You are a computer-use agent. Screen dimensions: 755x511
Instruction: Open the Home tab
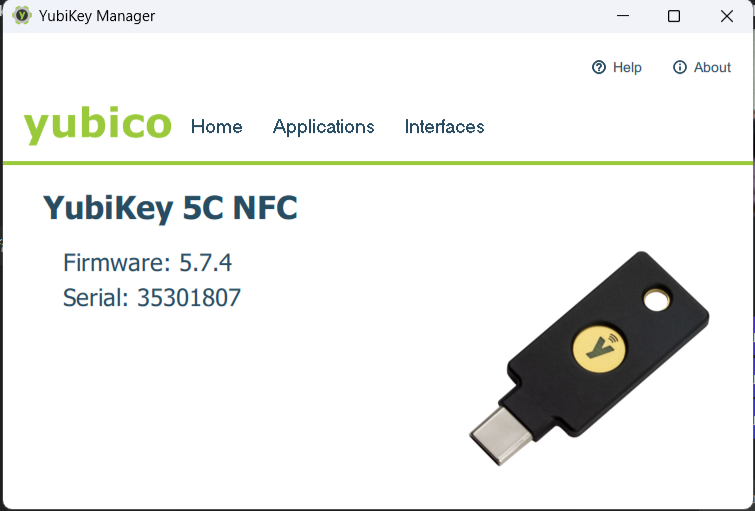pyautogui.click(x=216, y=127)
